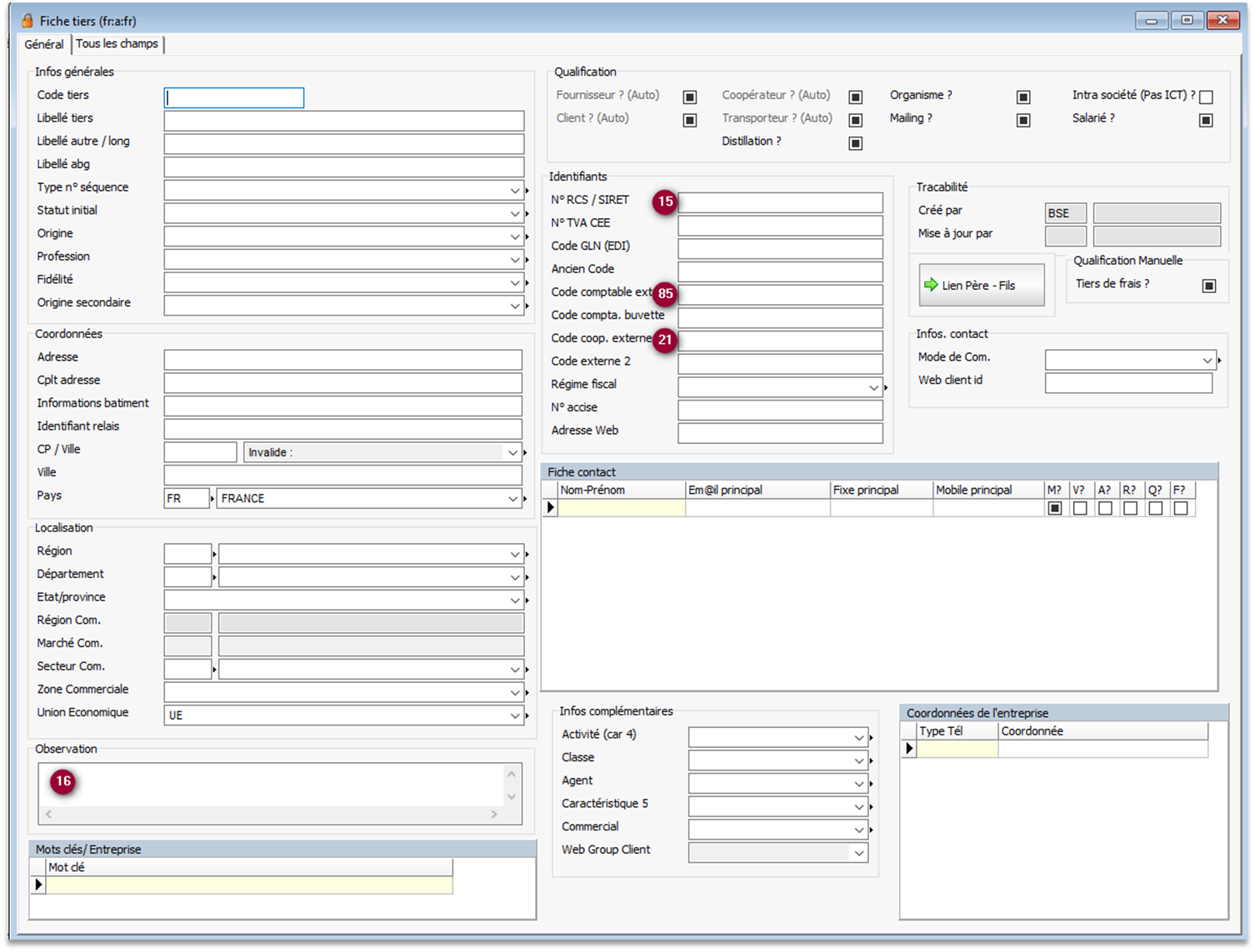The height and width of the screenshot is (952, 1255).
Task: Click the red badge numbered 16 in Observation
Action: (x=63, y=781)
